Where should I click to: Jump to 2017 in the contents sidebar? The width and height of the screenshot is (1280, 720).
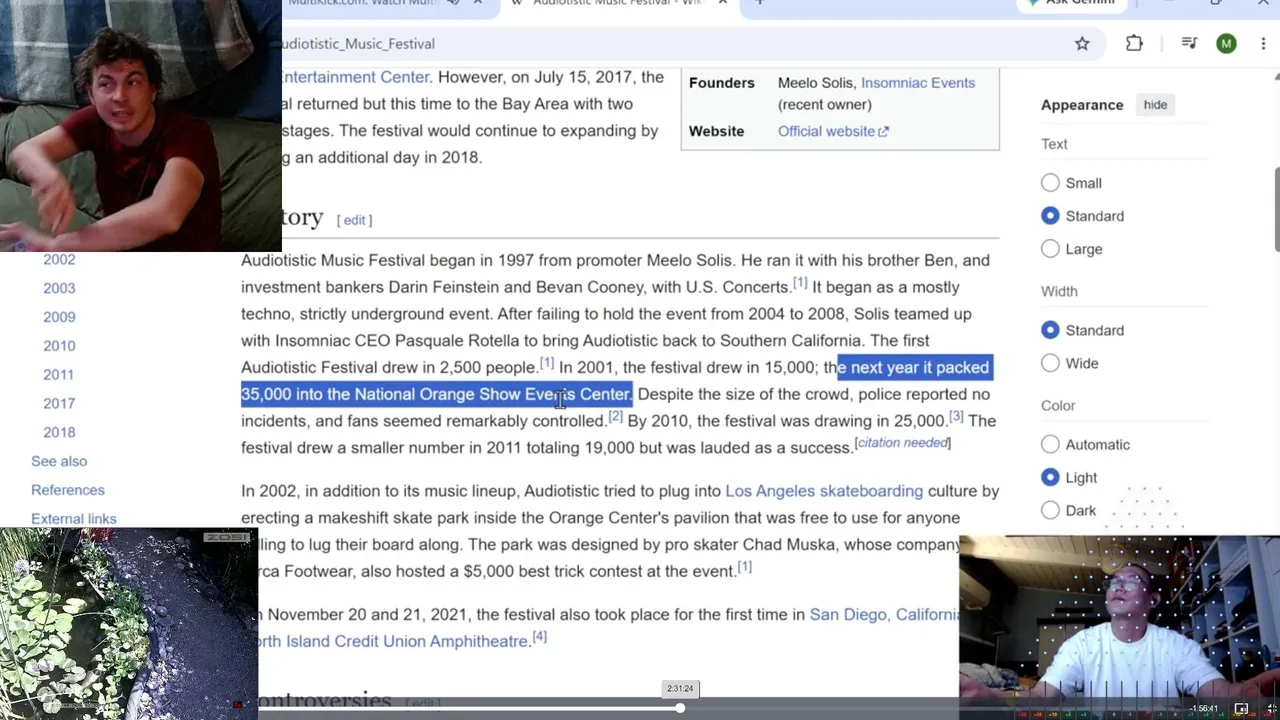(x=59, y=404)
